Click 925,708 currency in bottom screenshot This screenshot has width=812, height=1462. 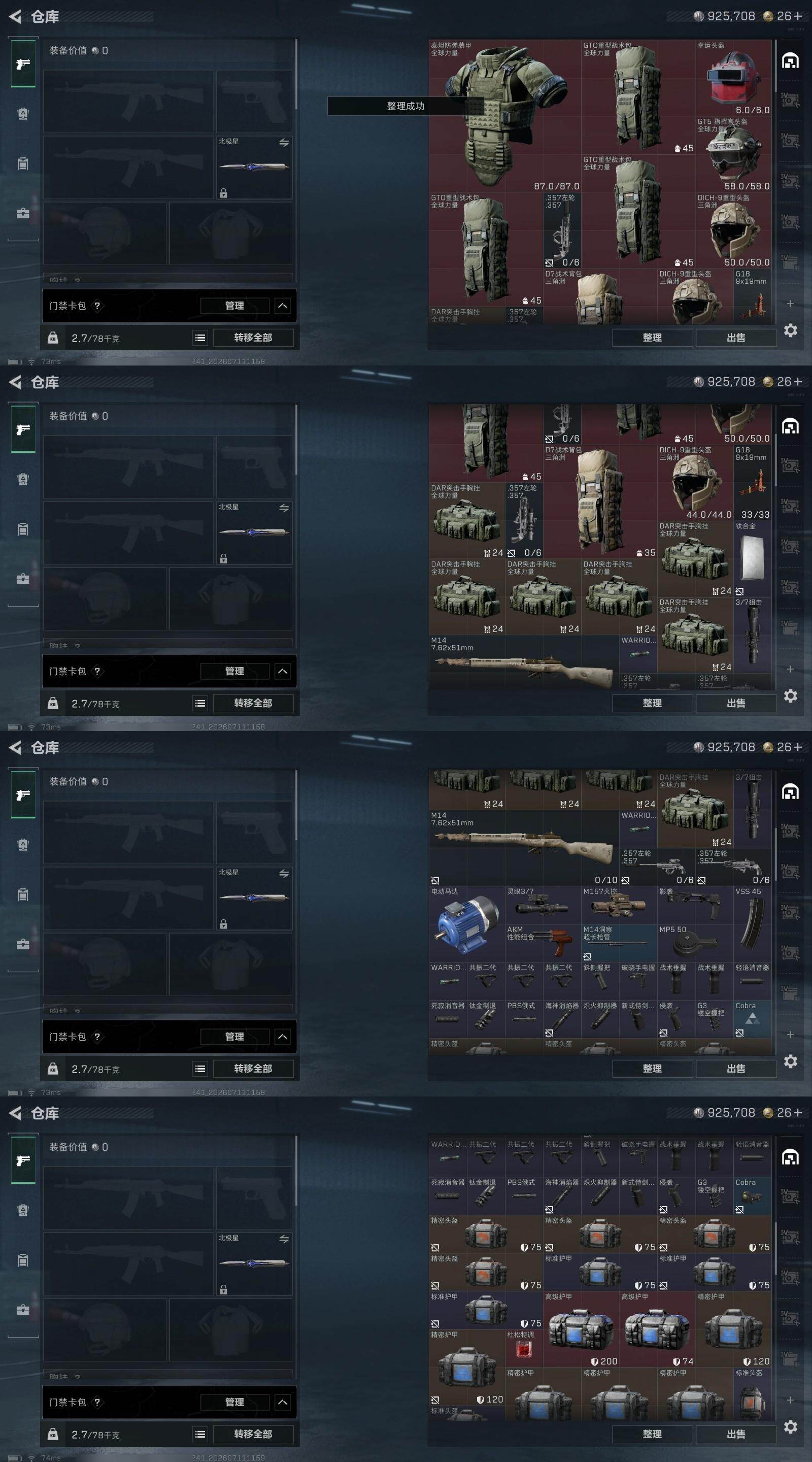(x=725, y=1112)
